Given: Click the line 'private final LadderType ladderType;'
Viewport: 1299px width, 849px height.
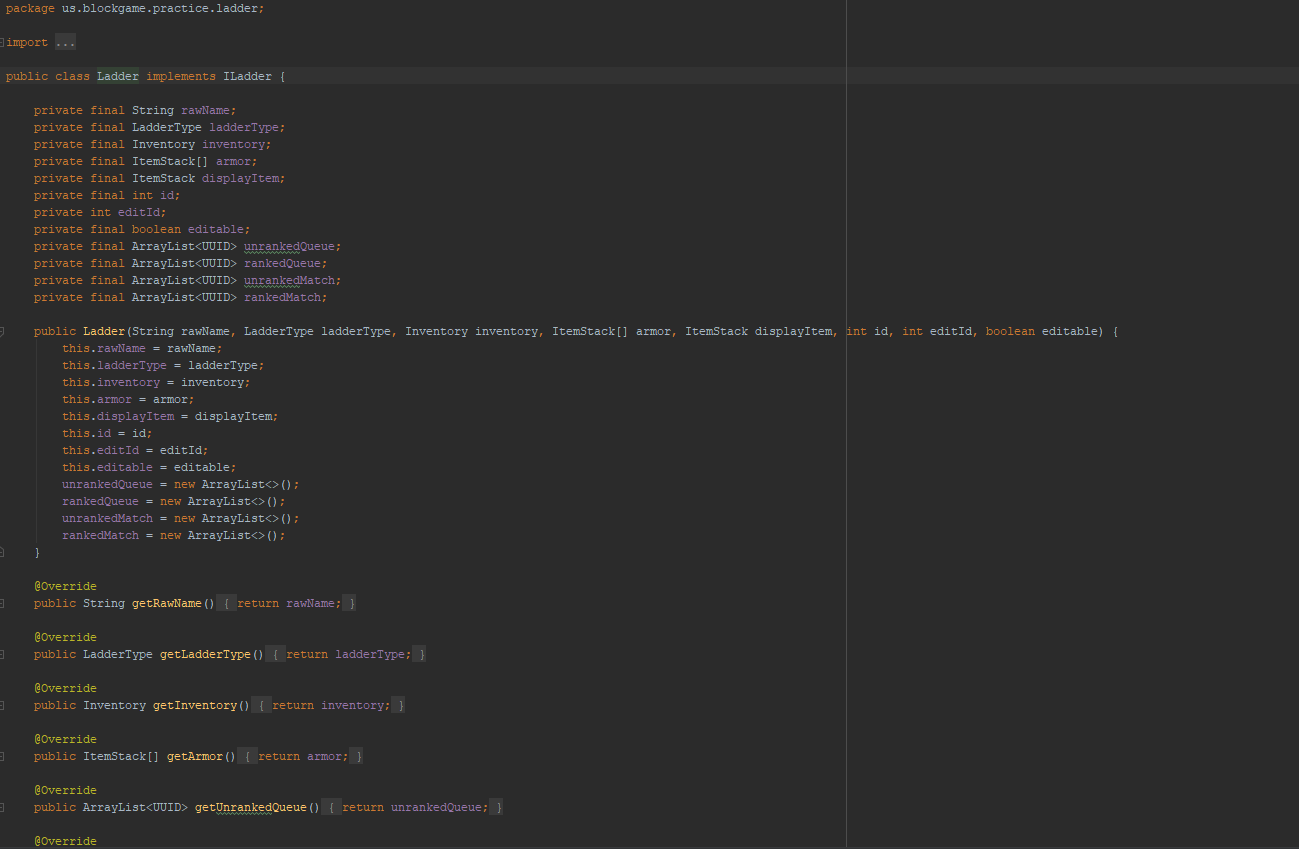Looking at the screenshot, I should 160,127.
